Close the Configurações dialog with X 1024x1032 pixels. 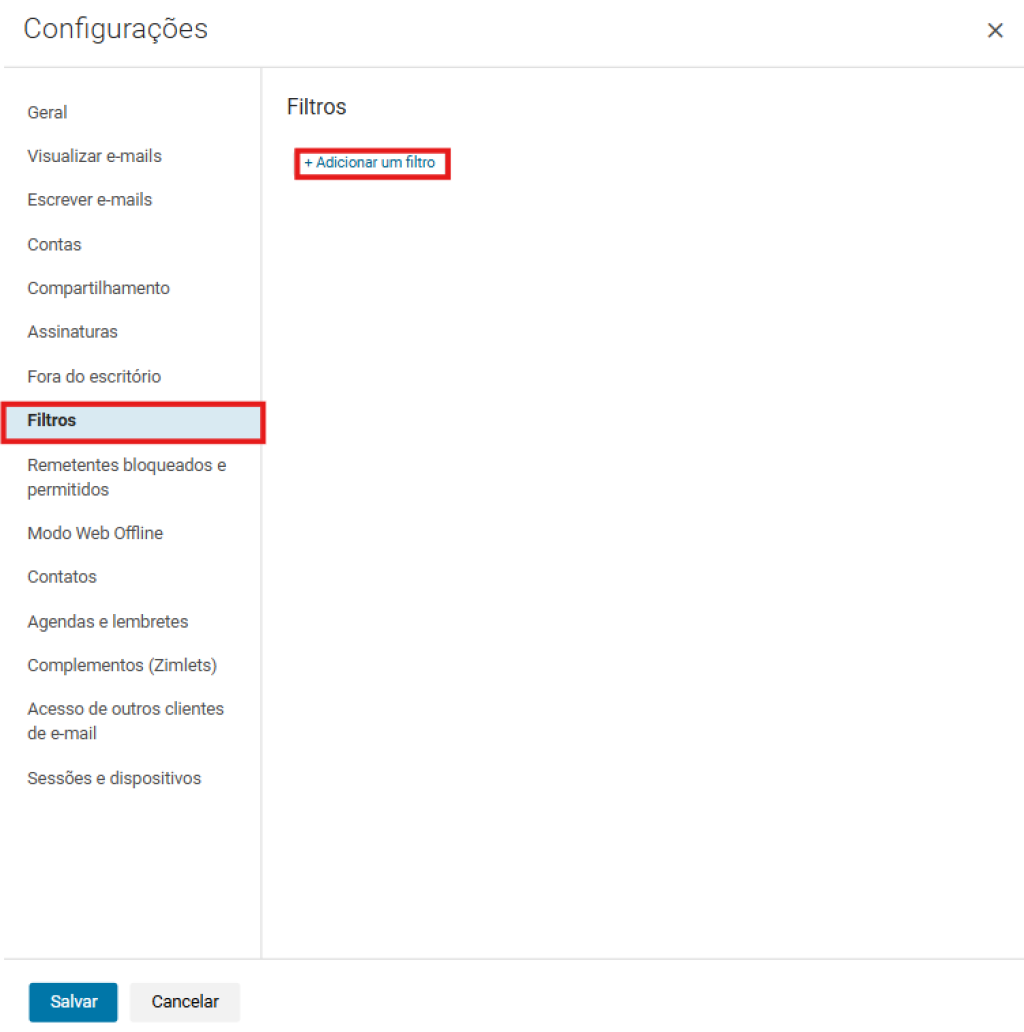(x=995, y=31)
